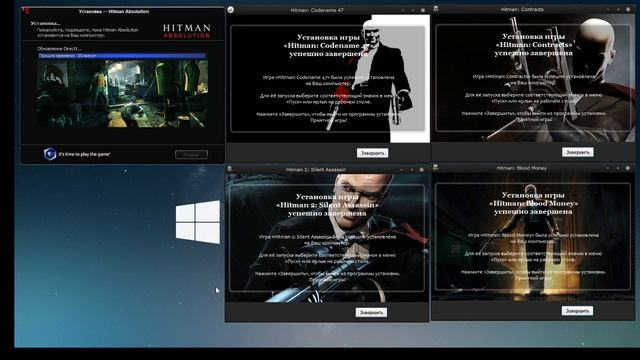This screenshot has height=360, width=640.
Task: Click the title bar icon of Hitman: Blood Money
Action: 436,168
